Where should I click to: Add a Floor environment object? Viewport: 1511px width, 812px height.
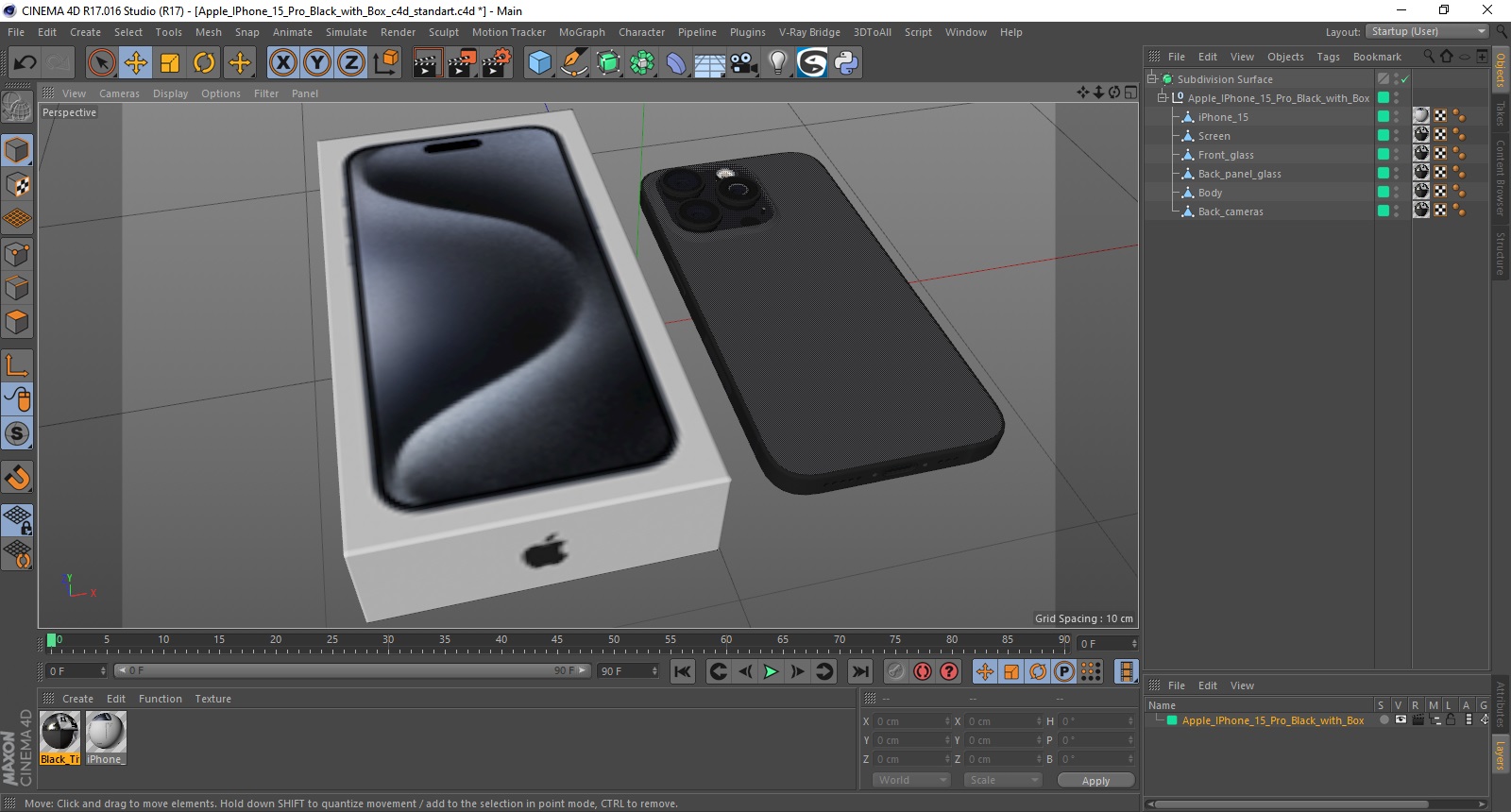(x=709, y=63)
